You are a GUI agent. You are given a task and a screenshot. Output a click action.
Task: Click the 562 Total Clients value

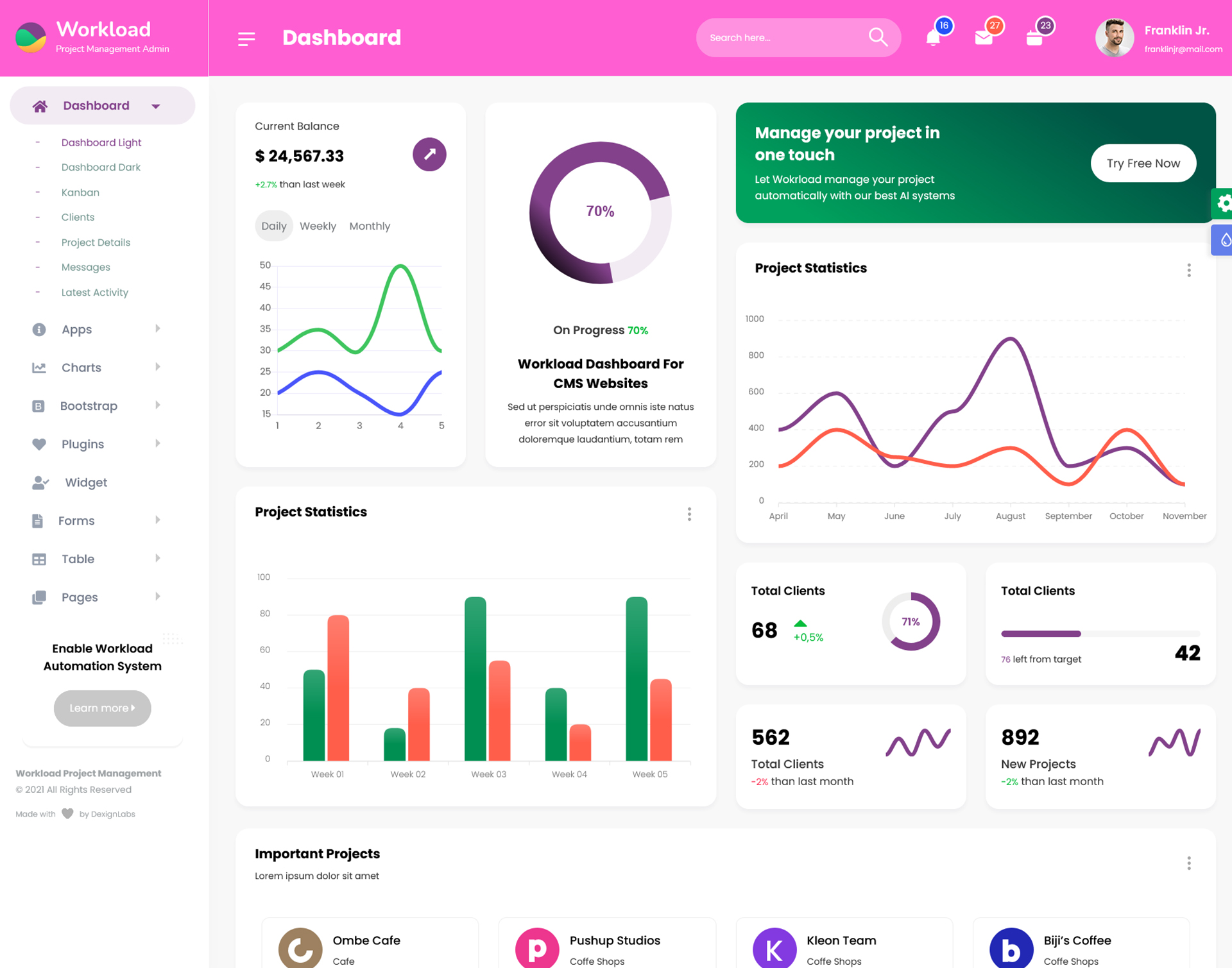tap(771, 738)
